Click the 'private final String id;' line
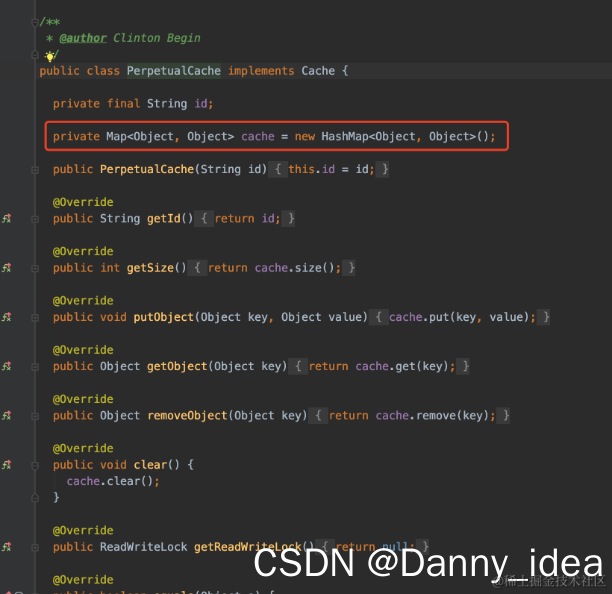This screenshot has height=594, width=612. (133, 104)
